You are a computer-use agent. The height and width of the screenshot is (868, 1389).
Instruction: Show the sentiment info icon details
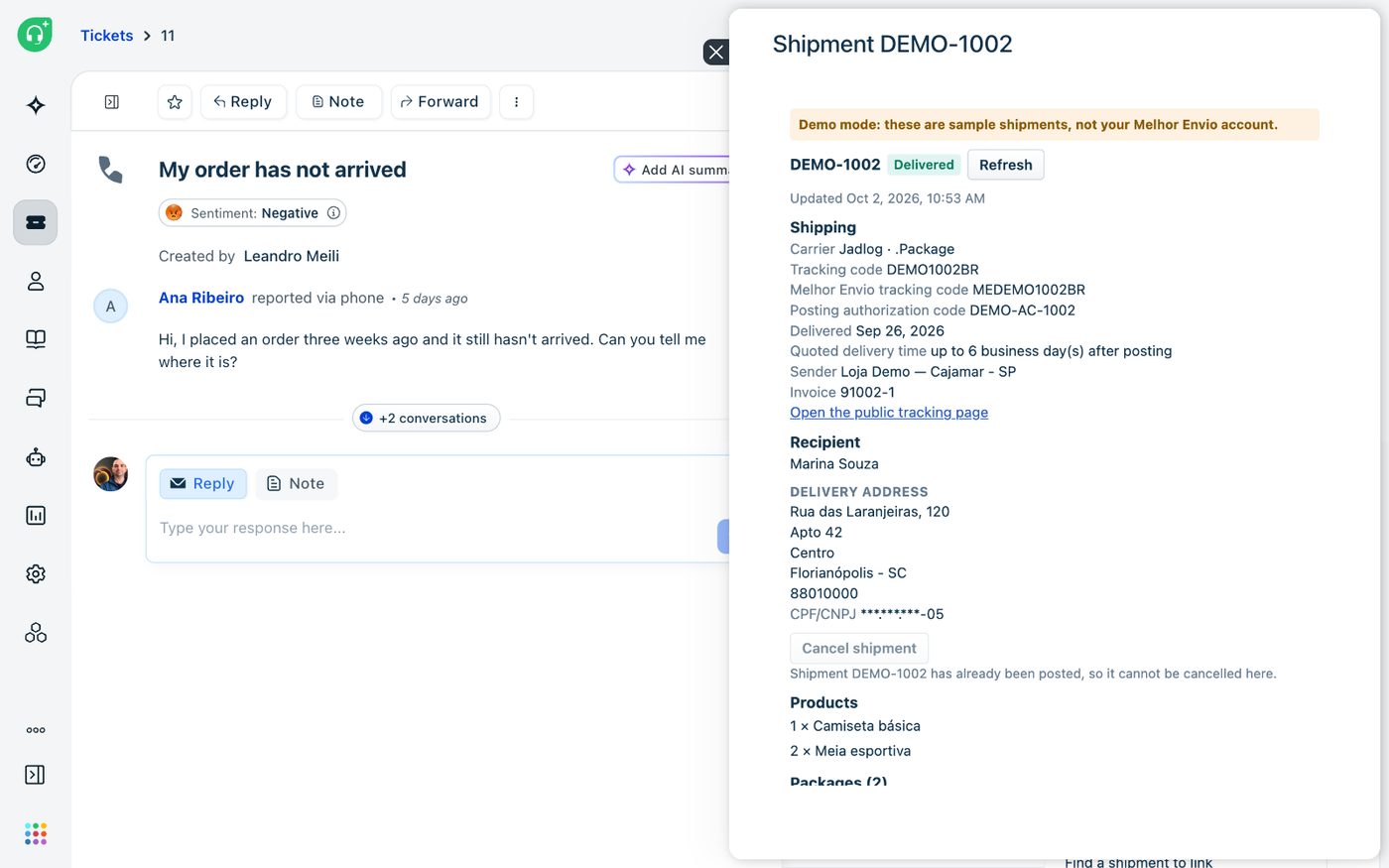pos(334,212)
